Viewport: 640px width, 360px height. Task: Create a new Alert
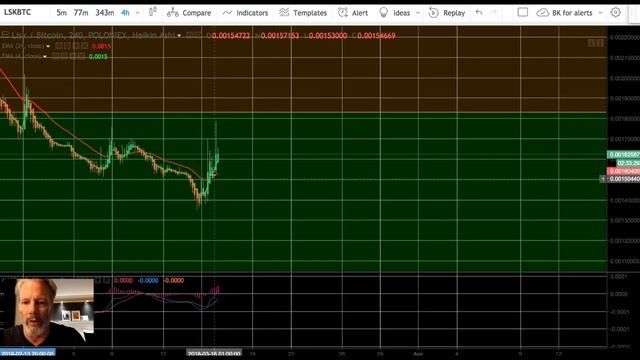[x=360, y=13]
